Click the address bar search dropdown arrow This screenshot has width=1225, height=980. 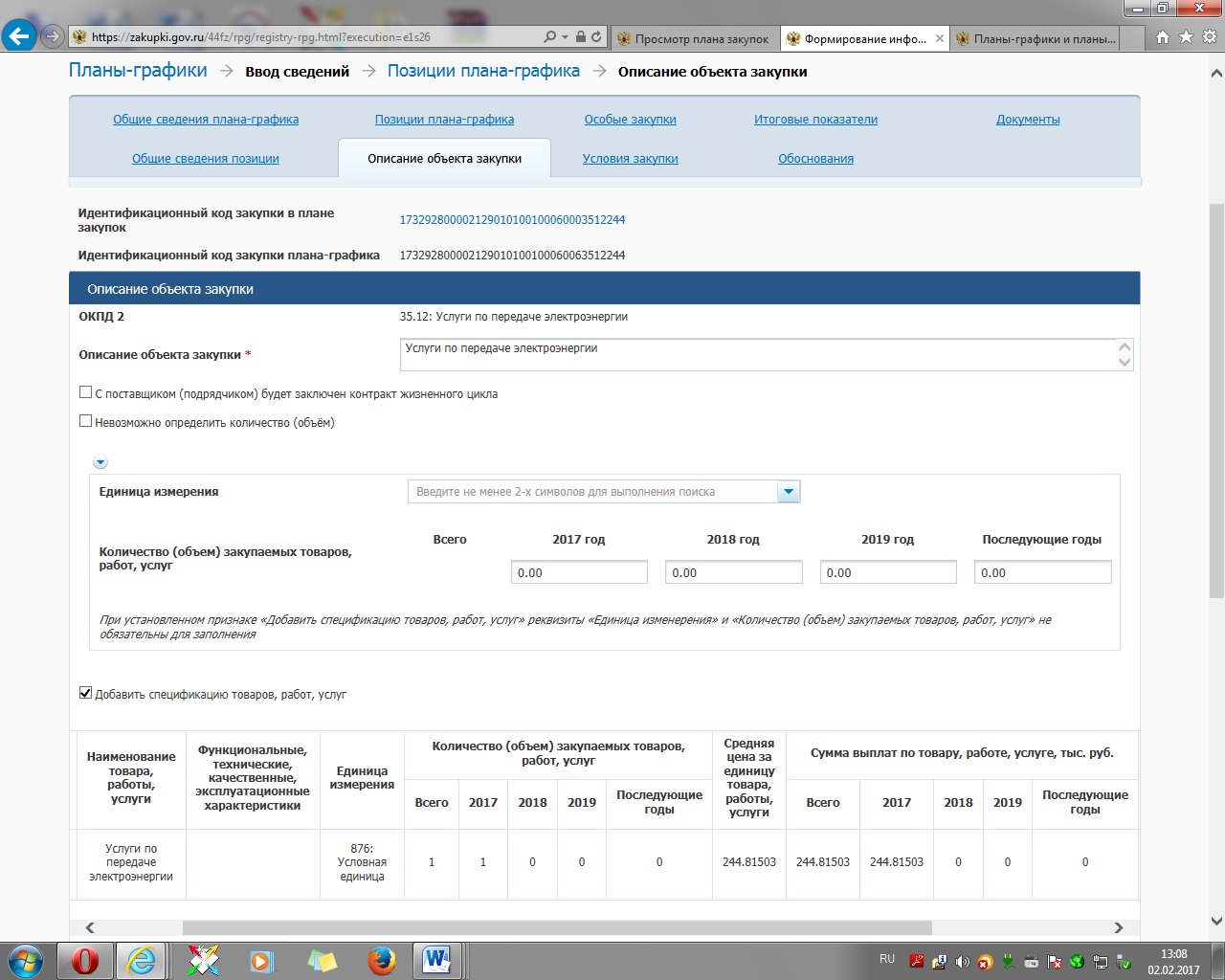pos(566,37)
